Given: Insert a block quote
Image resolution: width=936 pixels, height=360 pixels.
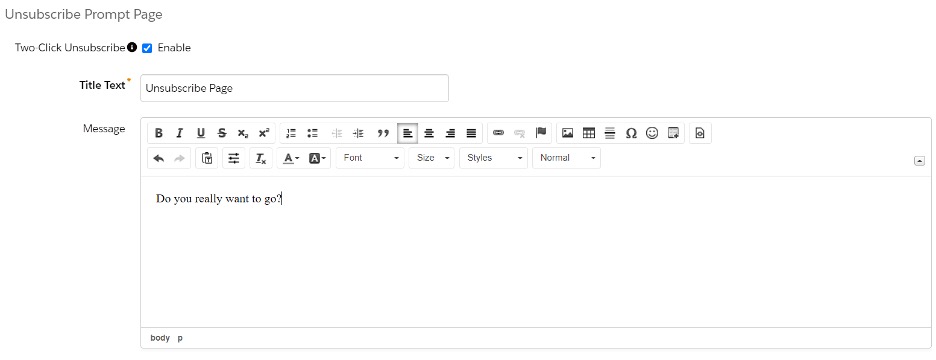Looking at the screenshot, I should tap(383, 133).
